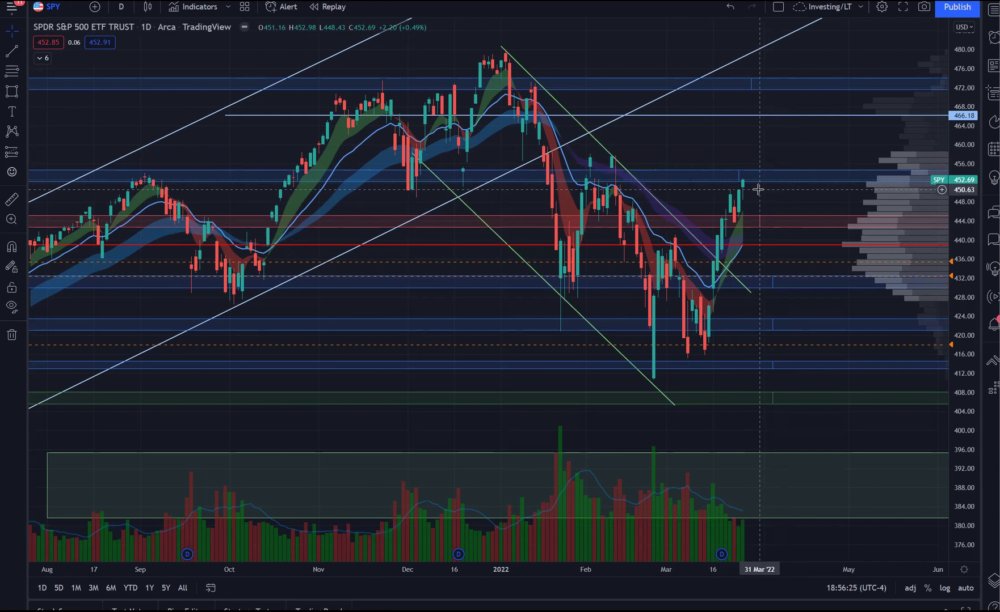Click the blue 452.91 buy price button
This screenshot has width=1000, height=612.
pos(99,43)
